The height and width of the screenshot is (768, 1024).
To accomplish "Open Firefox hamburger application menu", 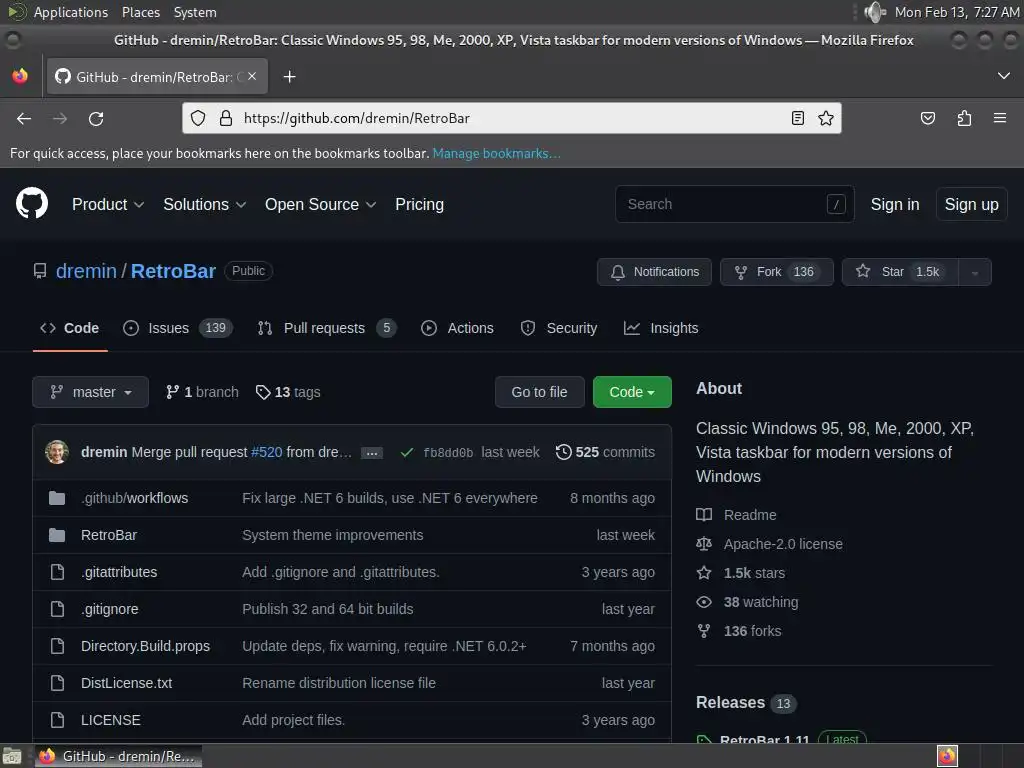I will [1000, 118].
